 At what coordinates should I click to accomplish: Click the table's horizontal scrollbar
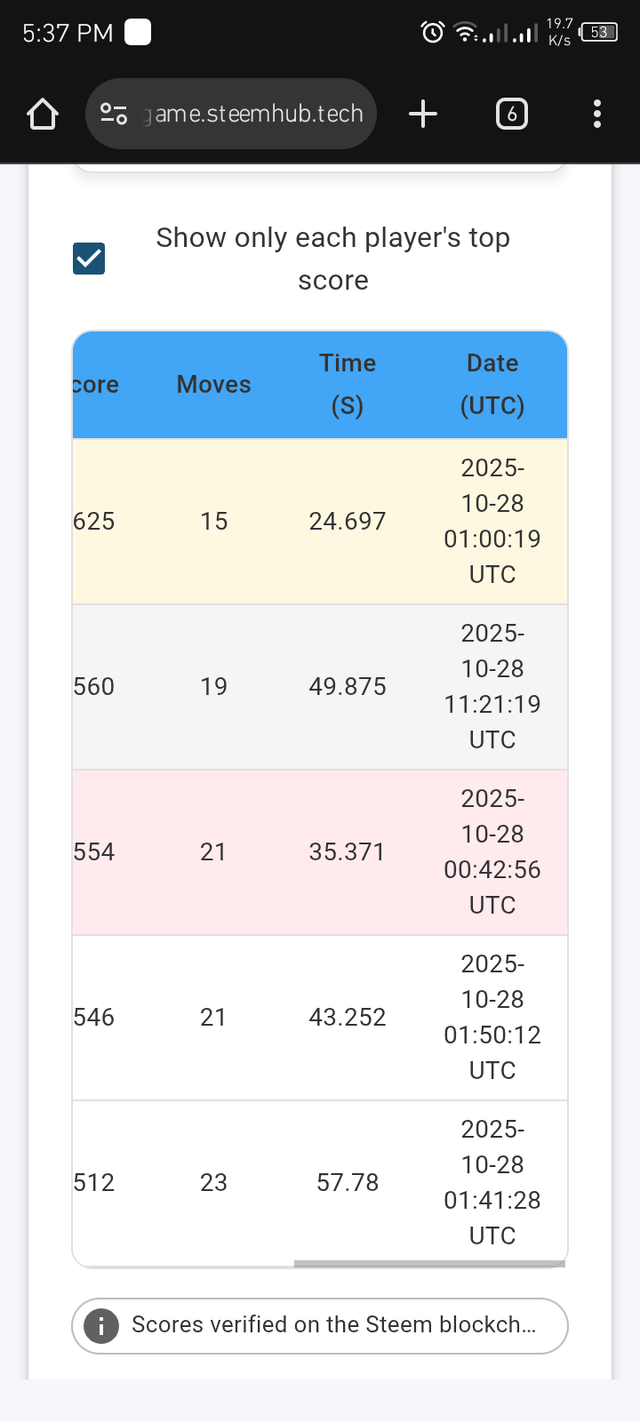pyautogui.click(x=429, y=1264)
